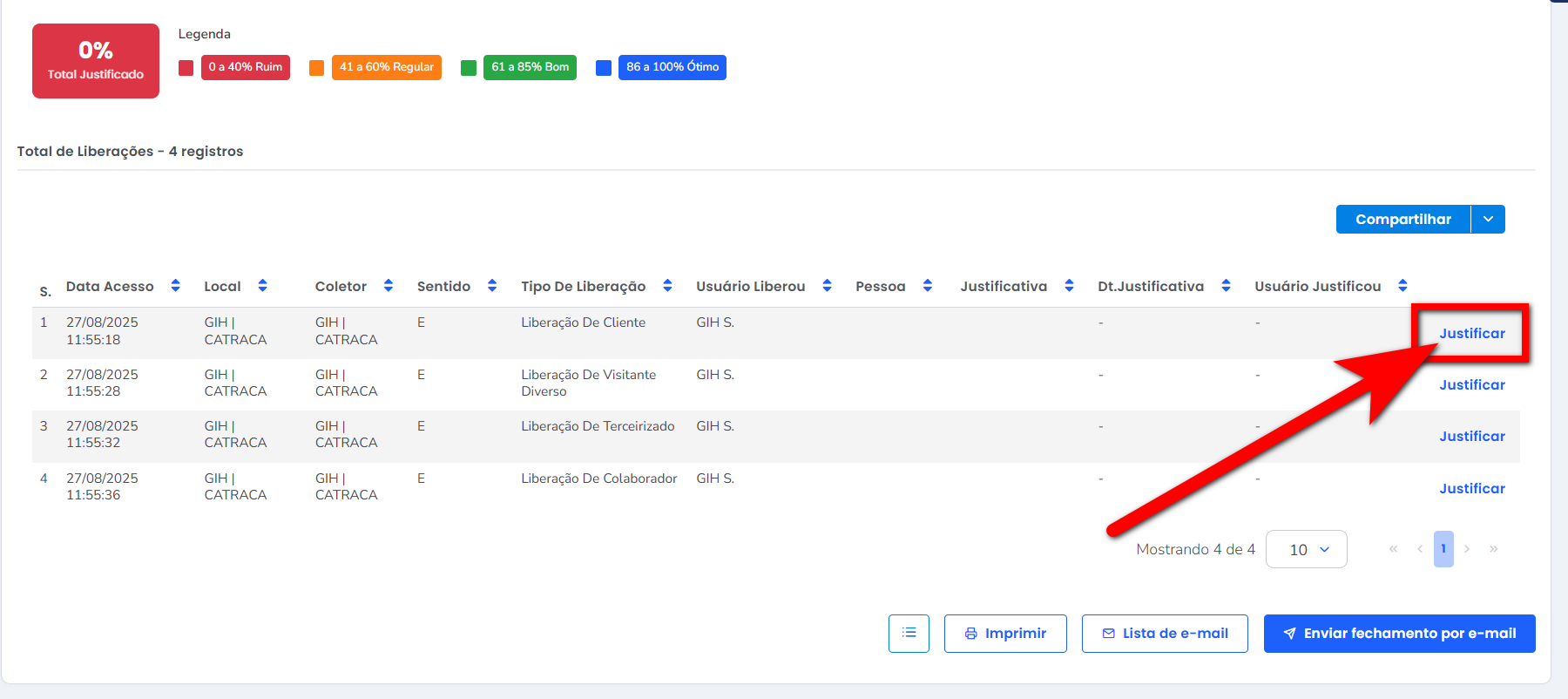Sort by the Pessoa column arrows
The height and width of the screenshot is (699, 1568).
tap(927, 286)
